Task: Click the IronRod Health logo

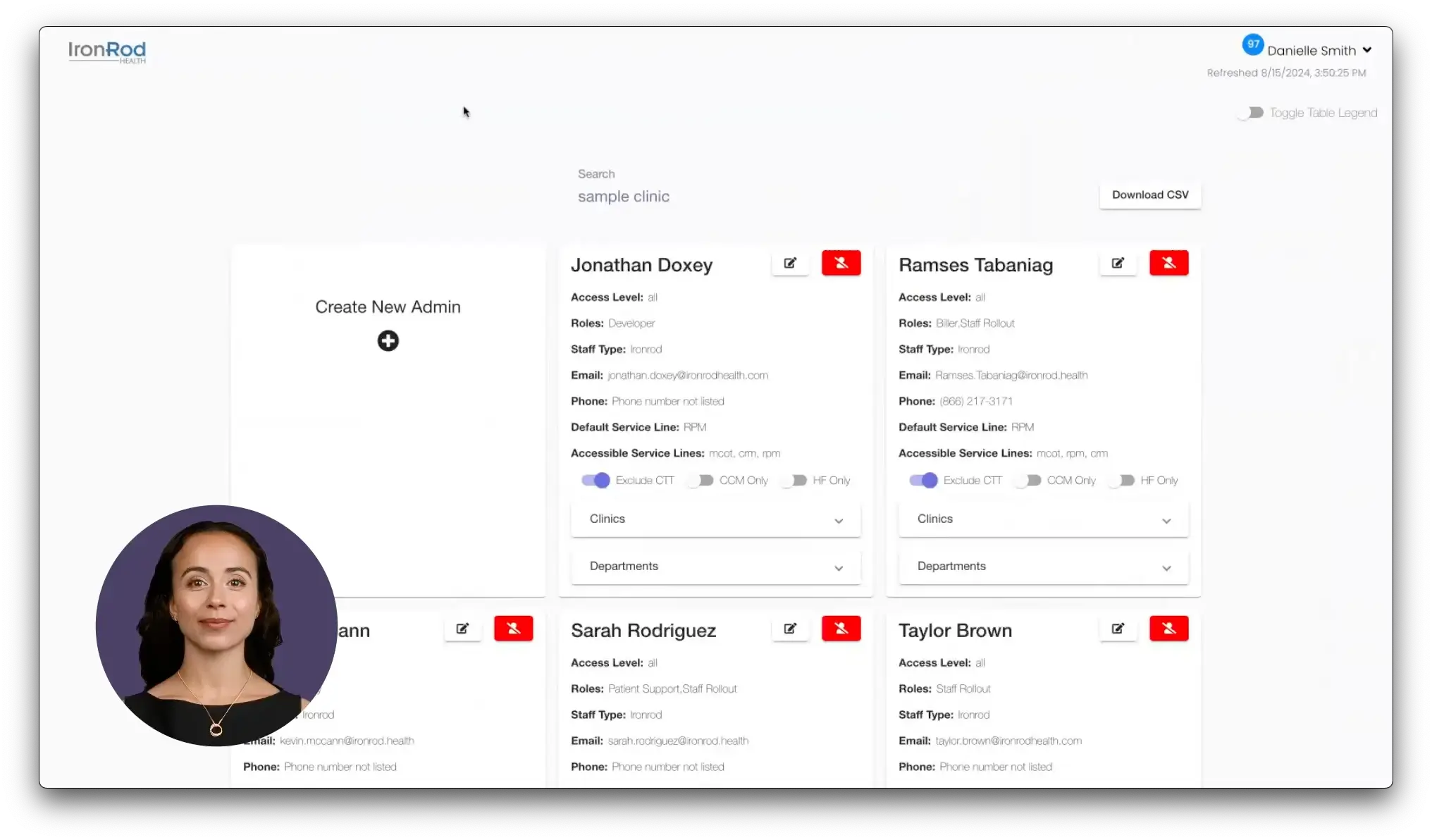Action: point(107,51)
